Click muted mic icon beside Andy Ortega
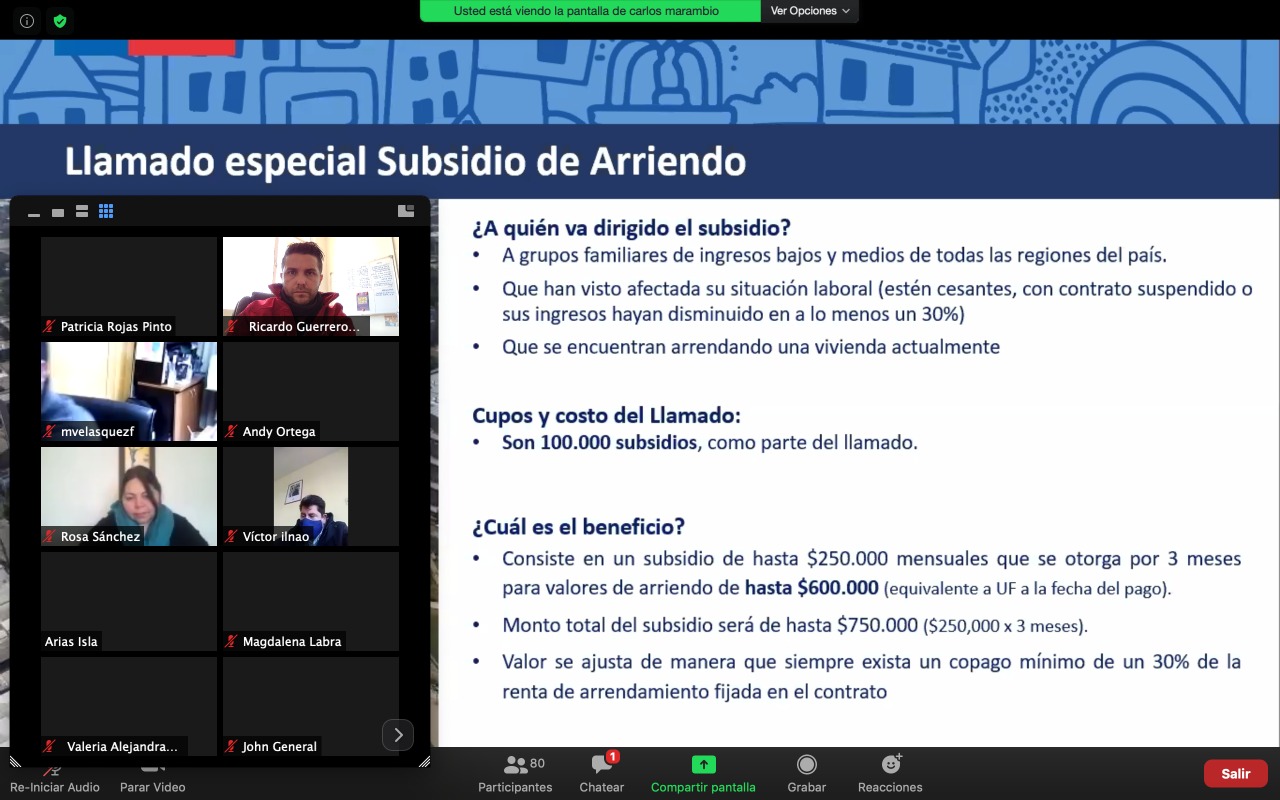1280x800 pixels. click(232, 432)
